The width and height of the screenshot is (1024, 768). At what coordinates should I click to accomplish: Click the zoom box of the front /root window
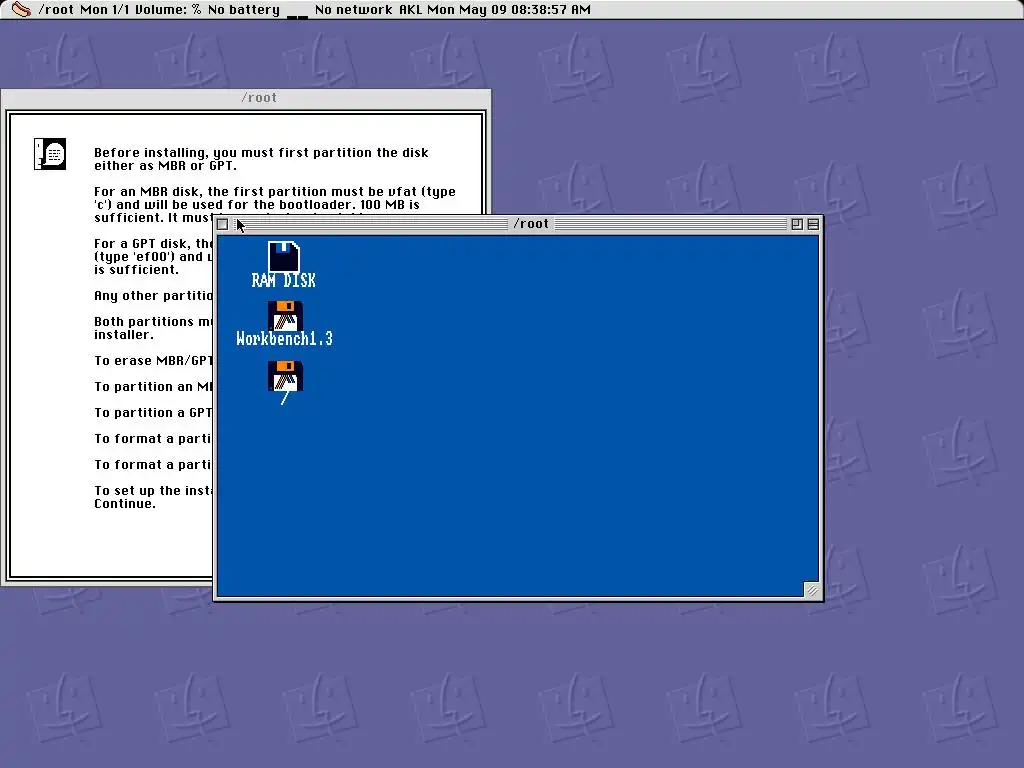tap(797, 224)
